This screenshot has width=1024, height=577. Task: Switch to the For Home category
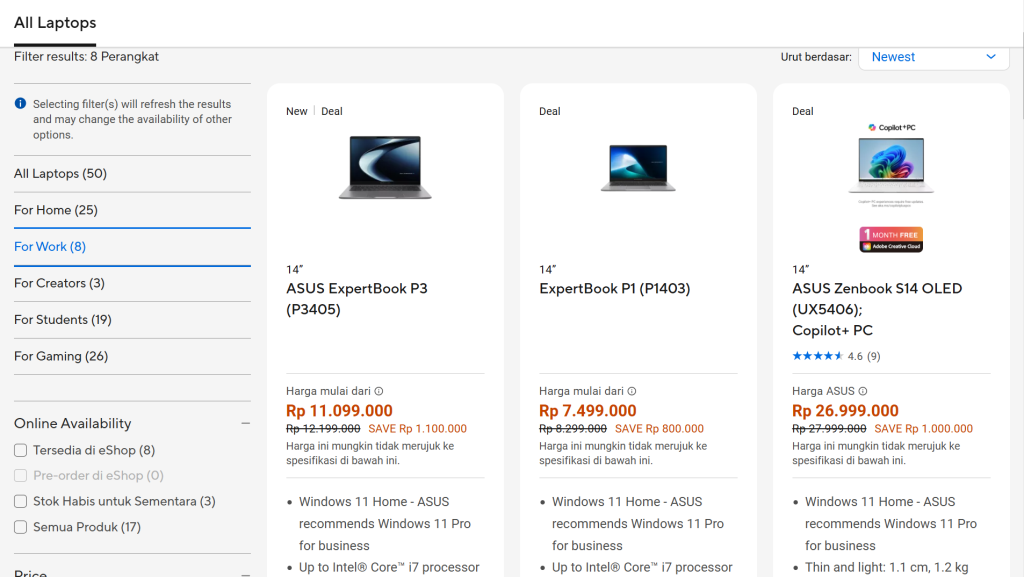pos(56,210)
